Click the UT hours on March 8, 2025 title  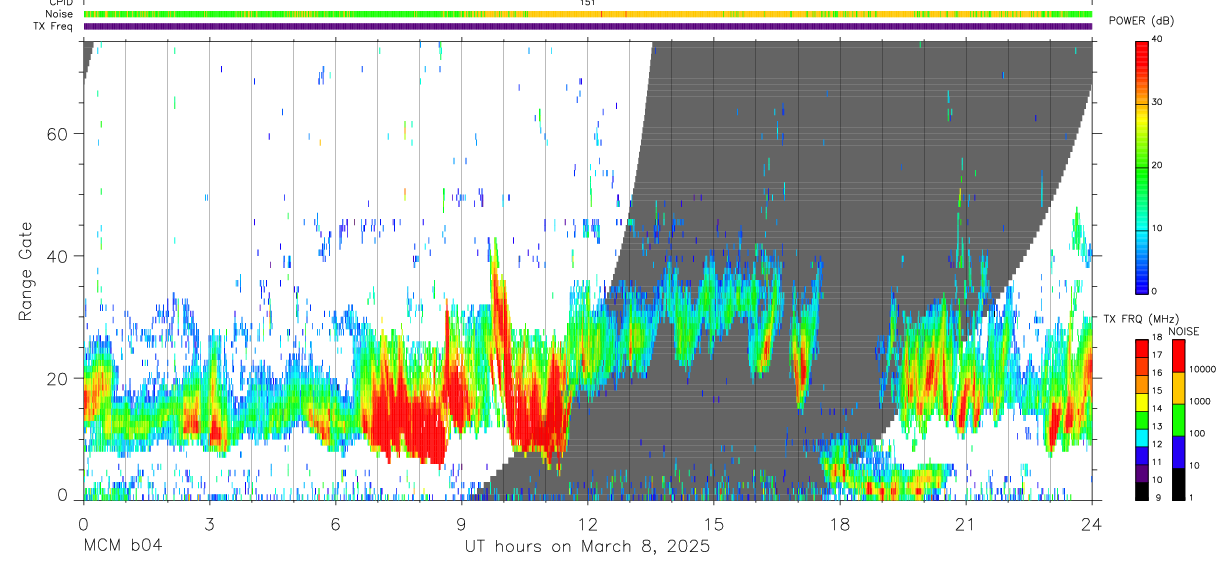(587, 547)
